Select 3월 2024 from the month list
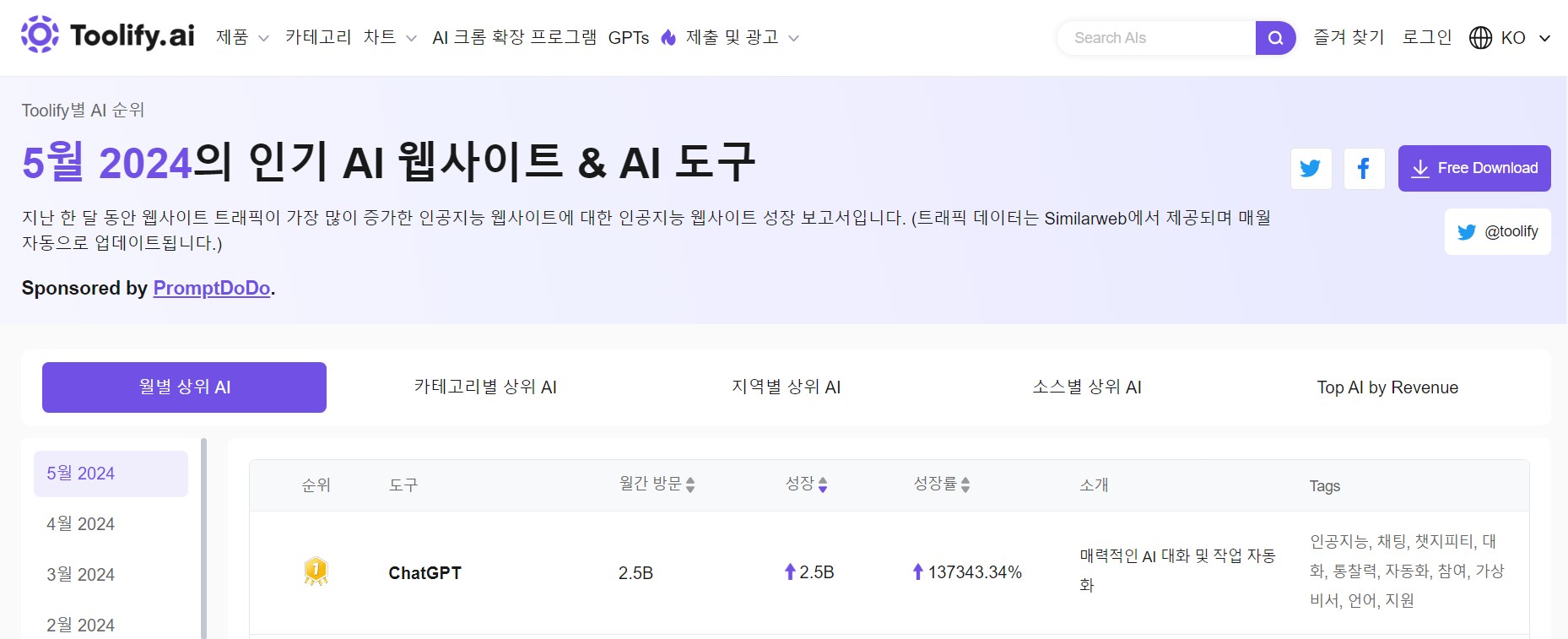The image size is (1568, 639). coord(80,574)
